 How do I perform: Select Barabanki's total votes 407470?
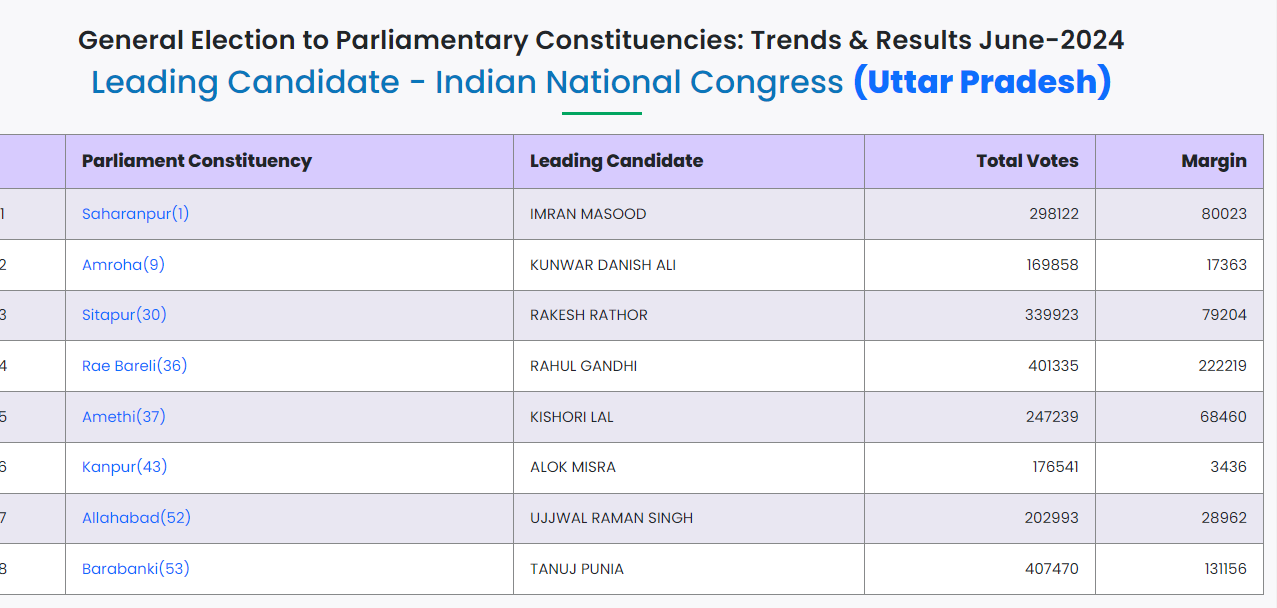[x=1053, y=569]
